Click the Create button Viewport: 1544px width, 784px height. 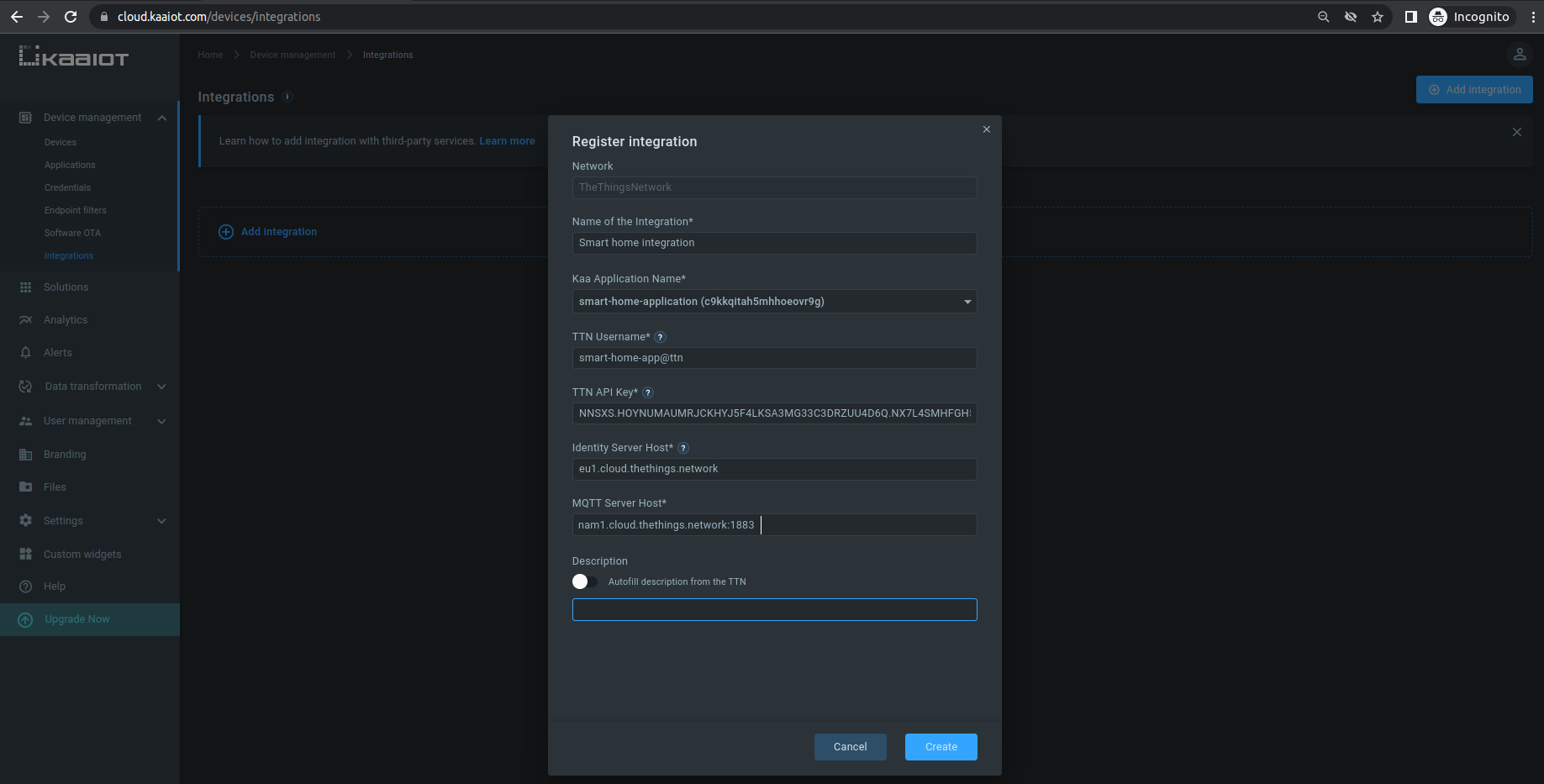941,747
